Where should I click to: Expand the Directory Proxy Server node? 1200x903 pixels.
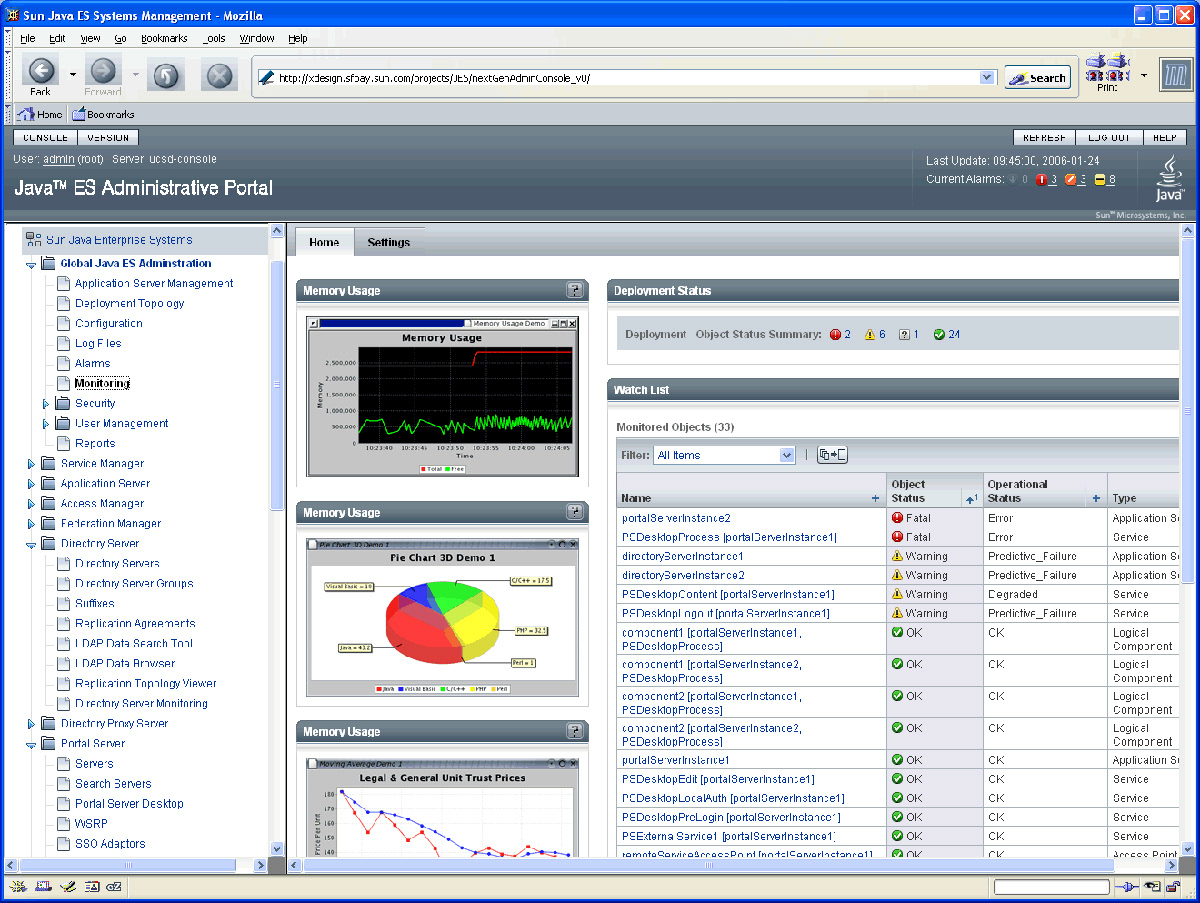(32, 724)
